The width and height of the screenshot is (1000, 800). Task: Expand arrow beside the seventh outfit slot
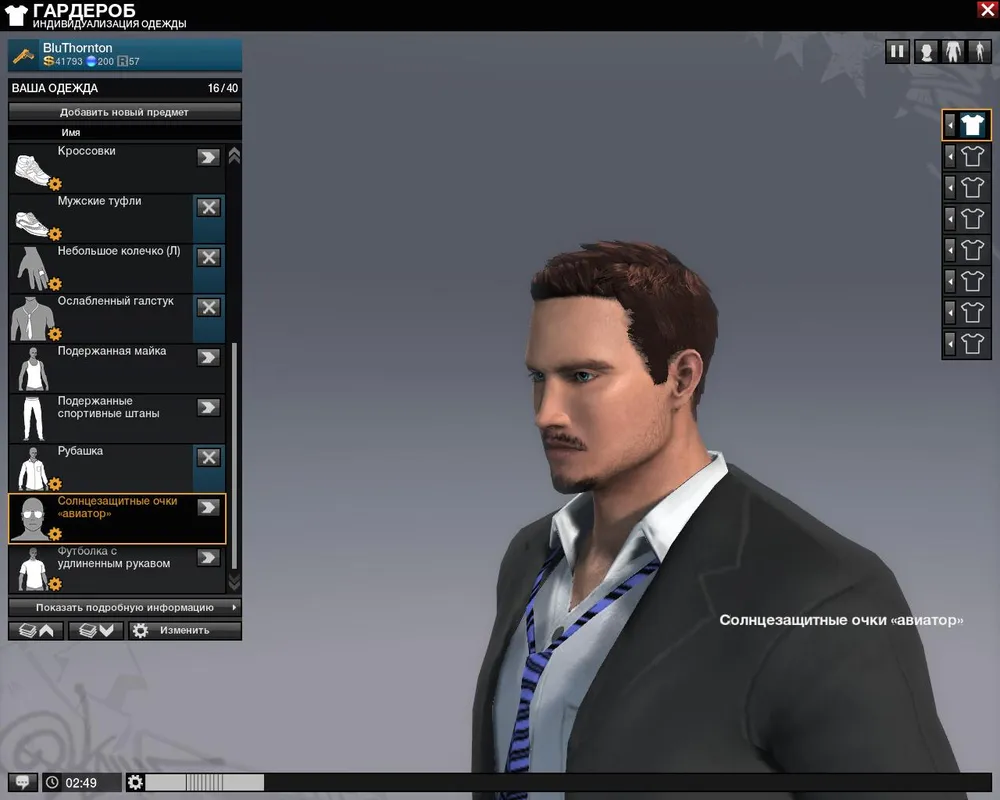(x=950, y=313)
